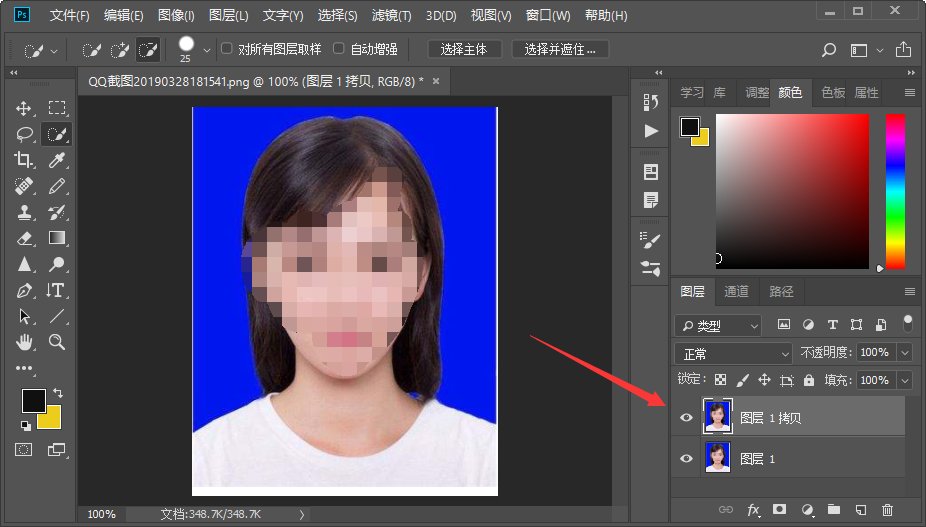The image size is (926, 527).
Task: Reset to default foreground/background colors
Action: point(25,425)
